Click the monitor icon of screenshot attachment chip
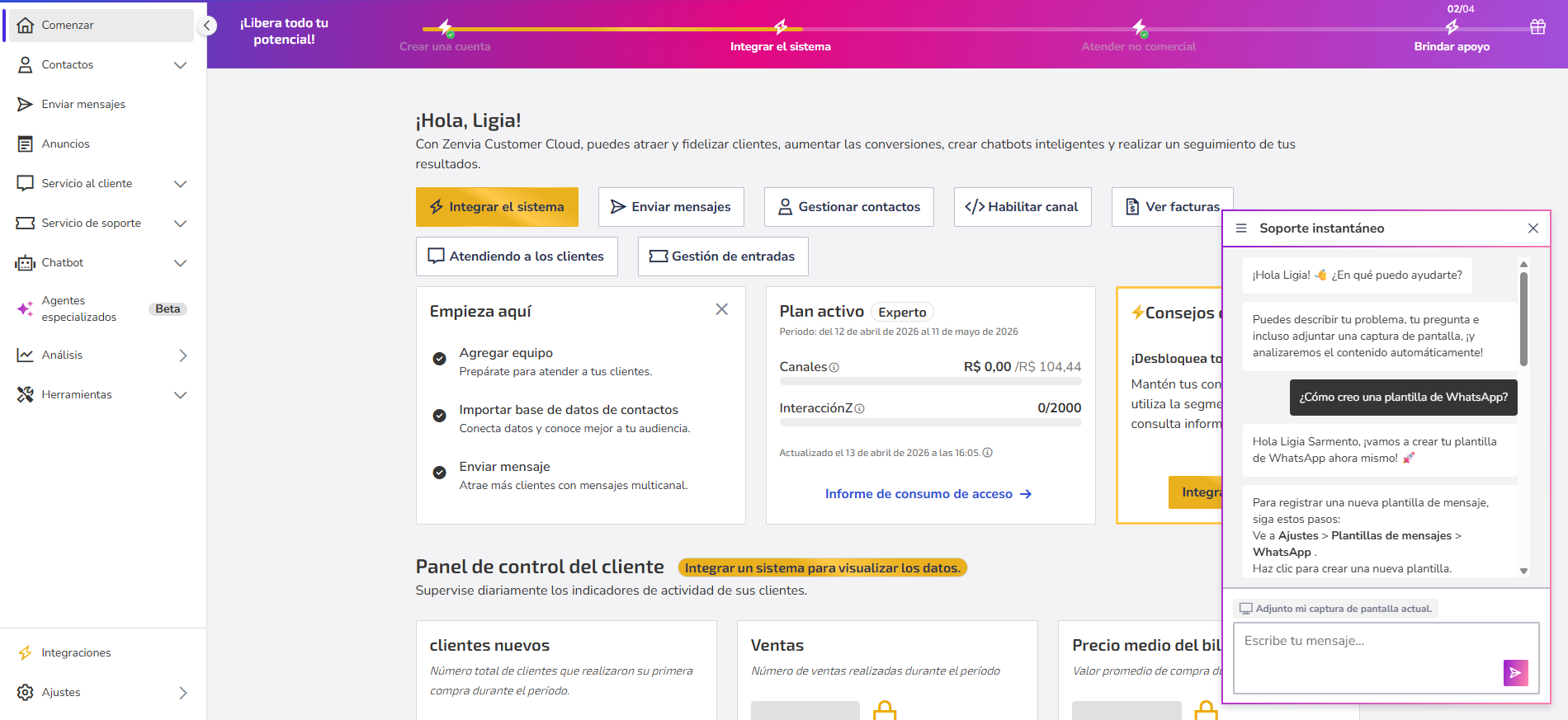 (x=1246, y=609)
